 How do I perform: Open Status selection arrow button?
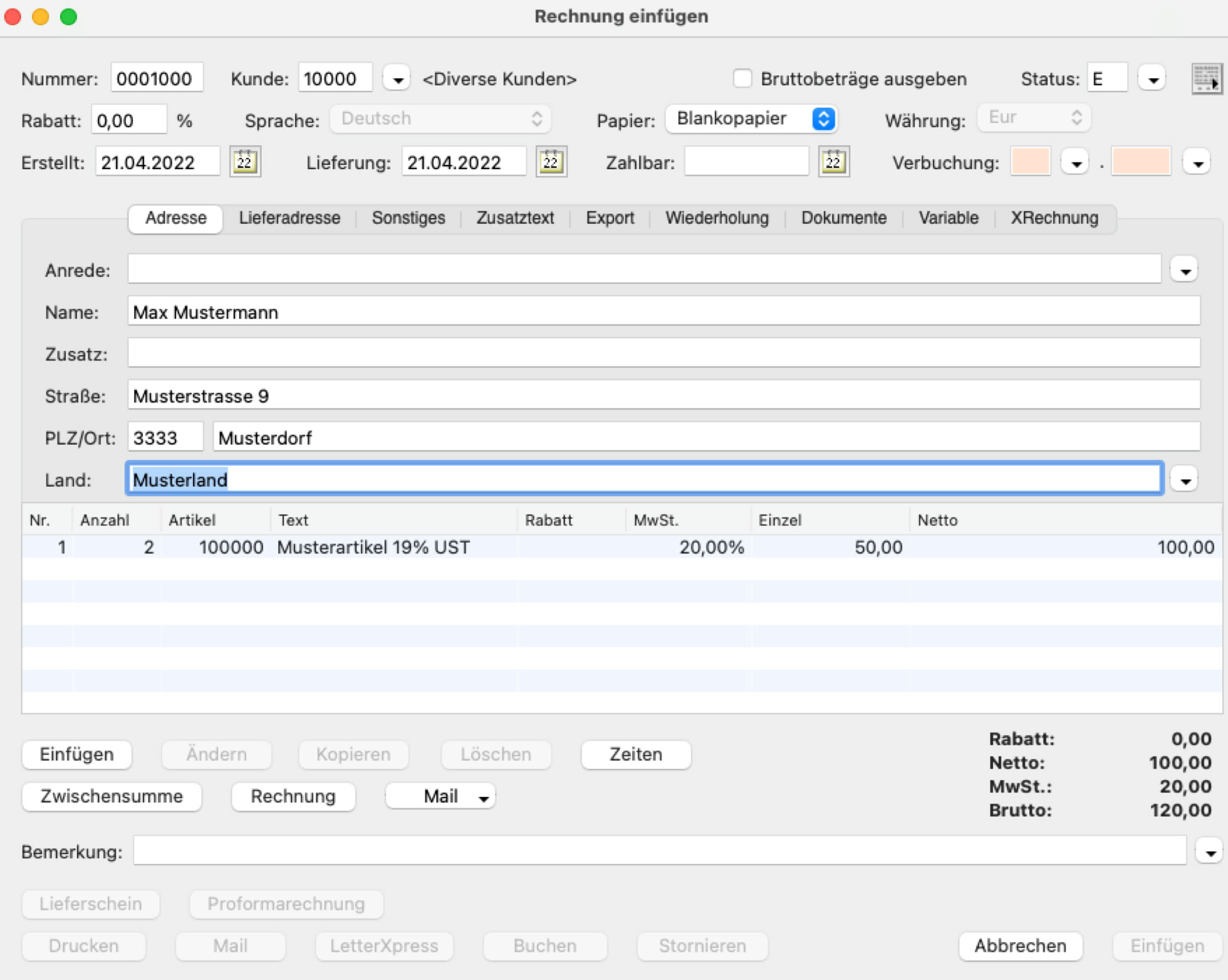1152,80
